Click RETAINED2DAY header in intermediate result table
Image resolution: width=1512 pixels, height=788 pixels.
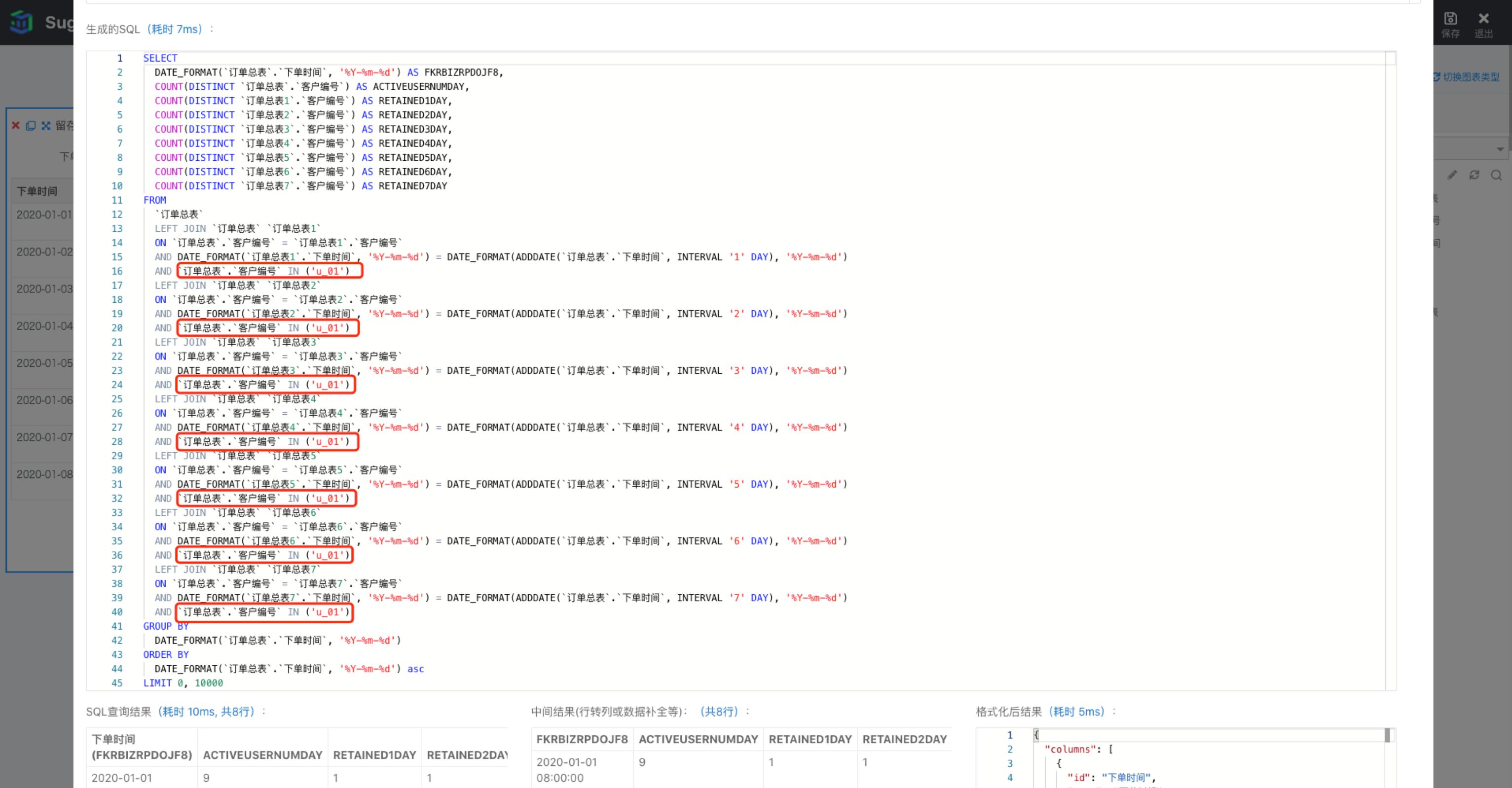pos(905,739)
